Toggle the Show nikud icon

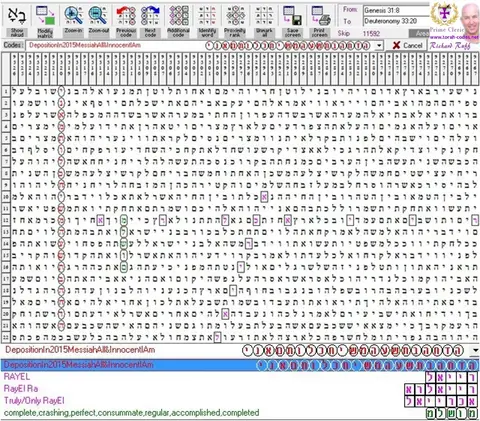click(x=17, y=16)
